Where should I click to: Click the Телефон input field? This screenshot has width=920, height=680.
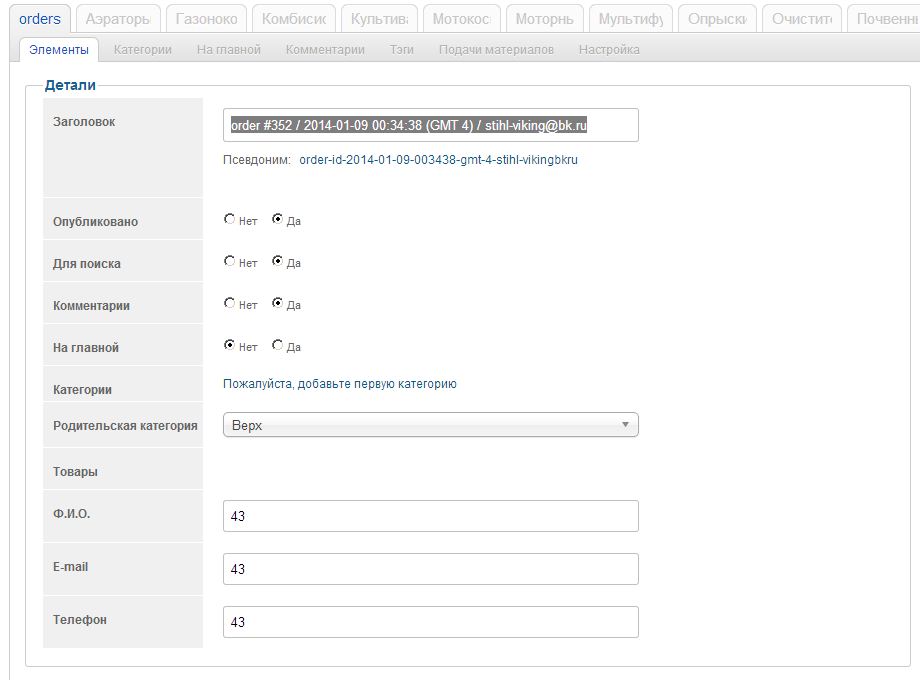click(x=430, y=622)
